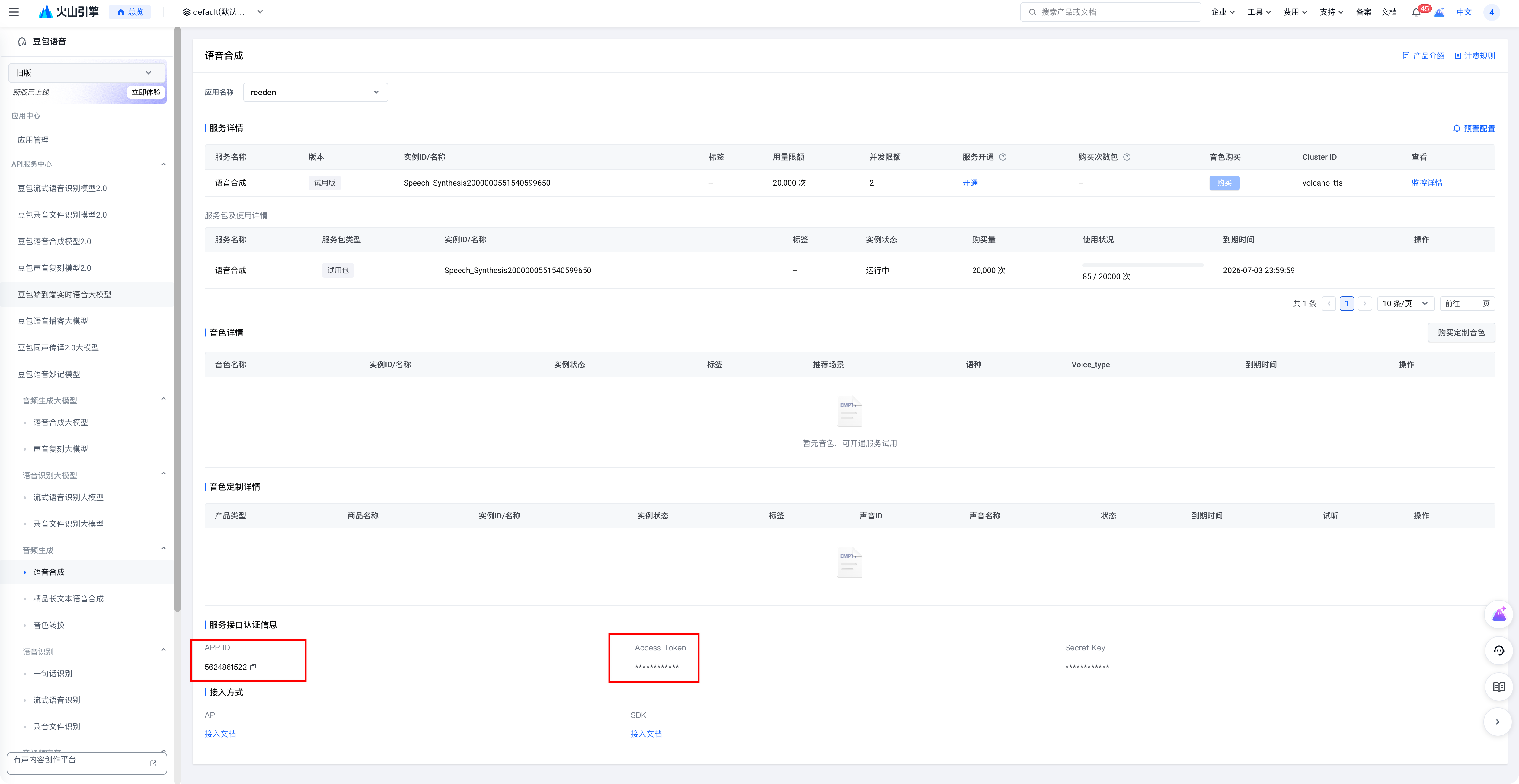Open the reeden application name dropdown
This screenshot has width=1519, height=784.
[315, 92]
